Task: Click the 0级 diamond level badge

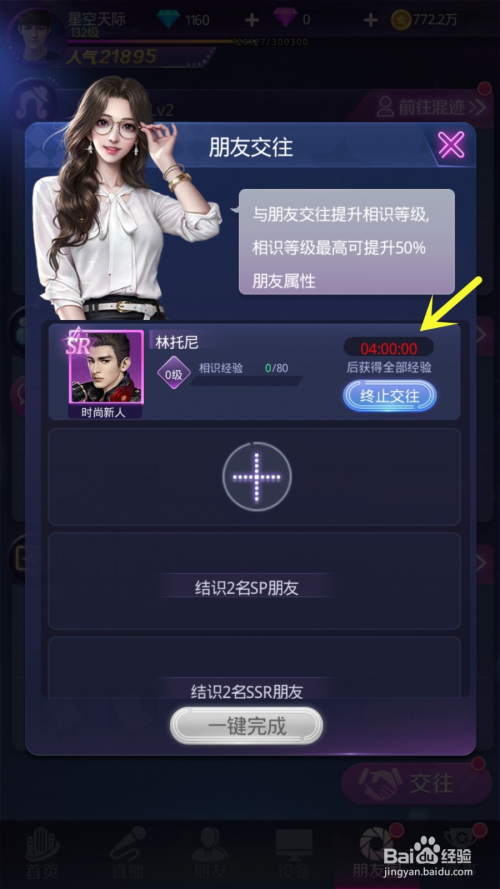Action: [173, 375]
